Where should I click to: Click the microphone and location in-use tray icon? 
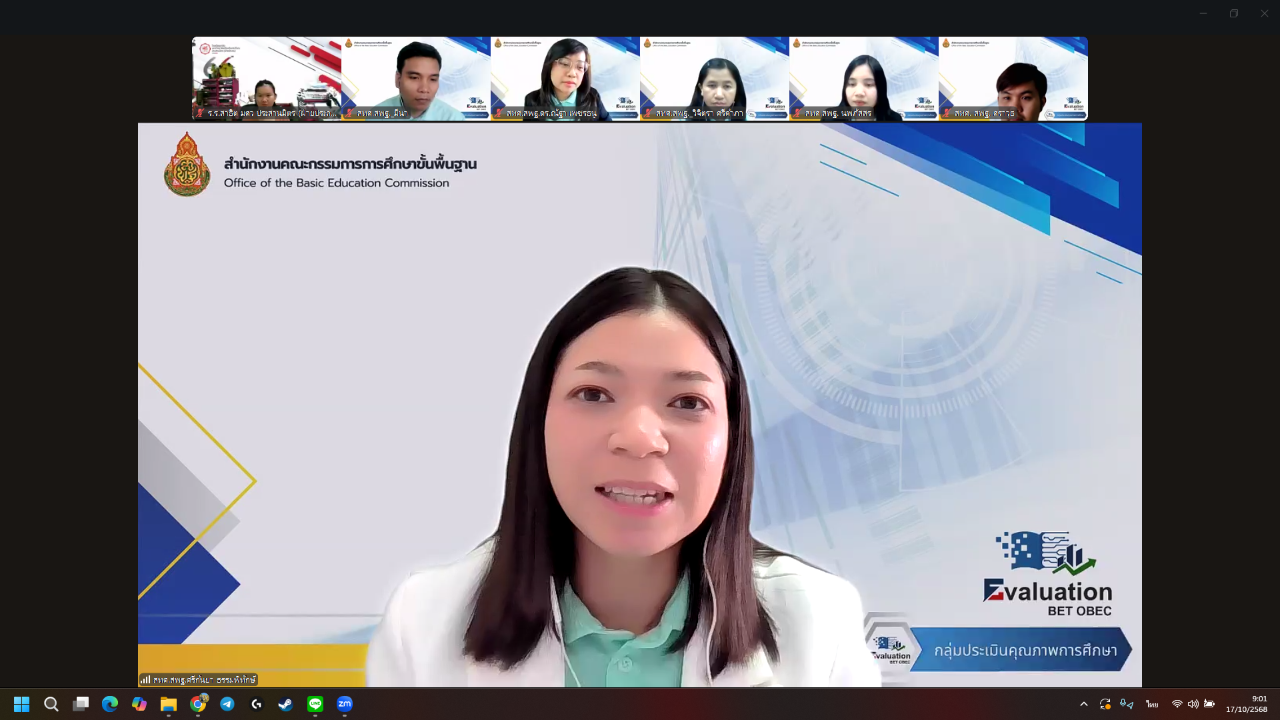[1127, 704]
